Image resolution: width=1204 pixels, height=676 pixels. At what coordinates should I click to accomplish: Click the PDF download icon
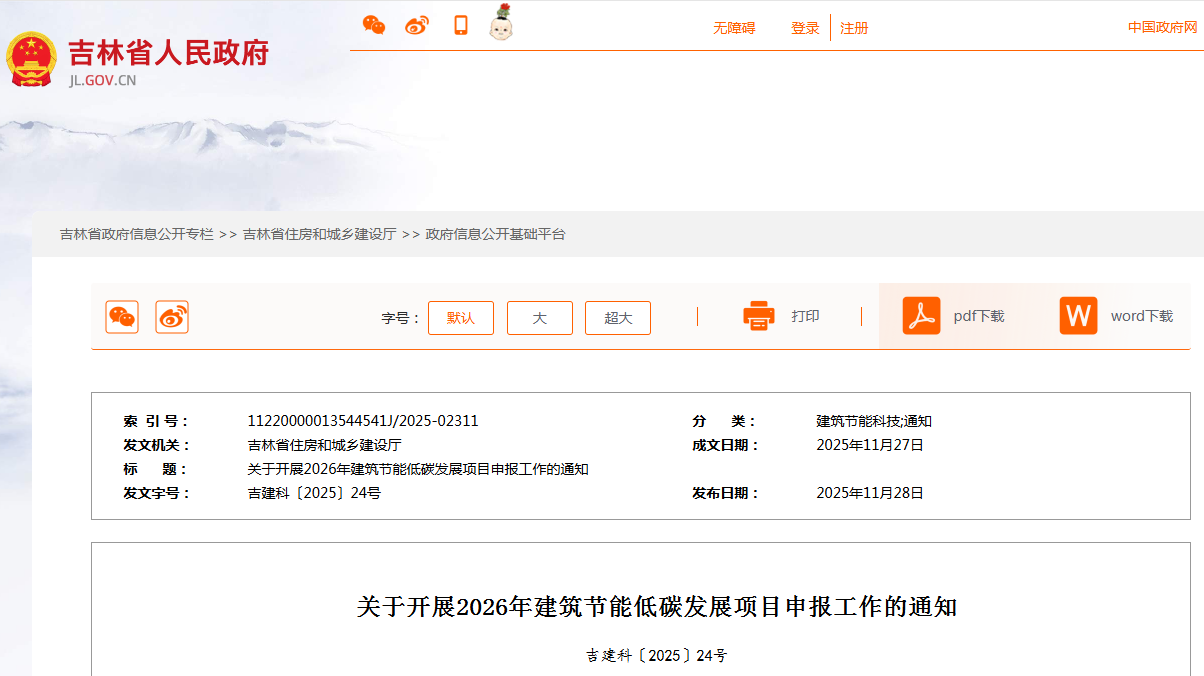(x=921, y=316)
